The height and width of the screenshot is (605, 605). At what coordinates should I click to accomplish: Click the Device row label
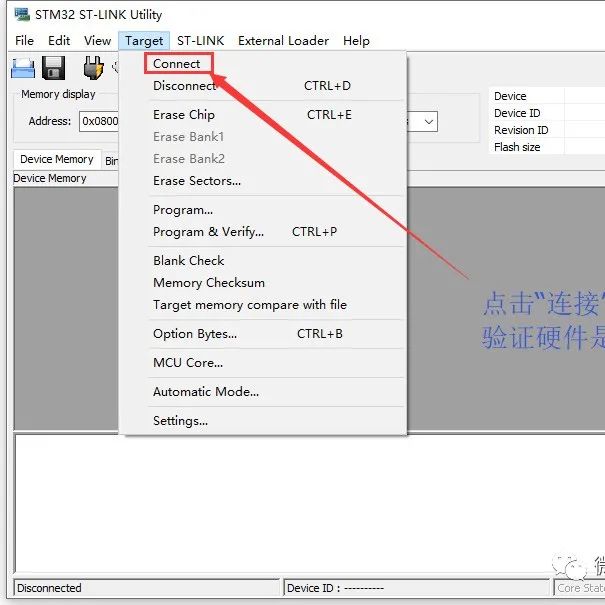(510, 96)
